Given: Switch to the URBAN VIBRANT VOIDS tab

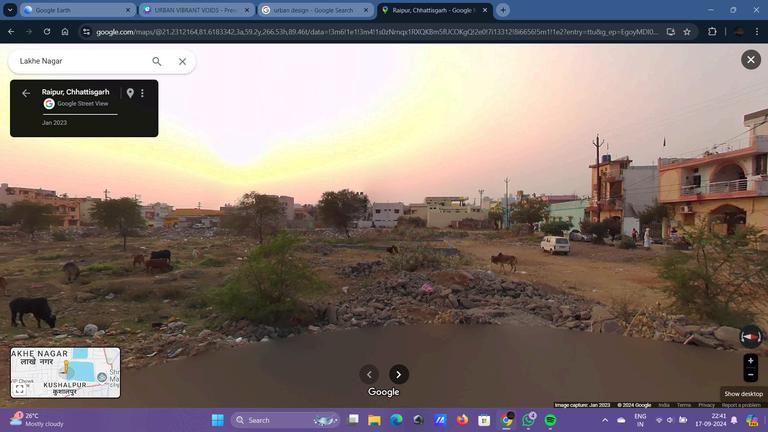Looking at the screenshot, I should [x=196, y=10].
